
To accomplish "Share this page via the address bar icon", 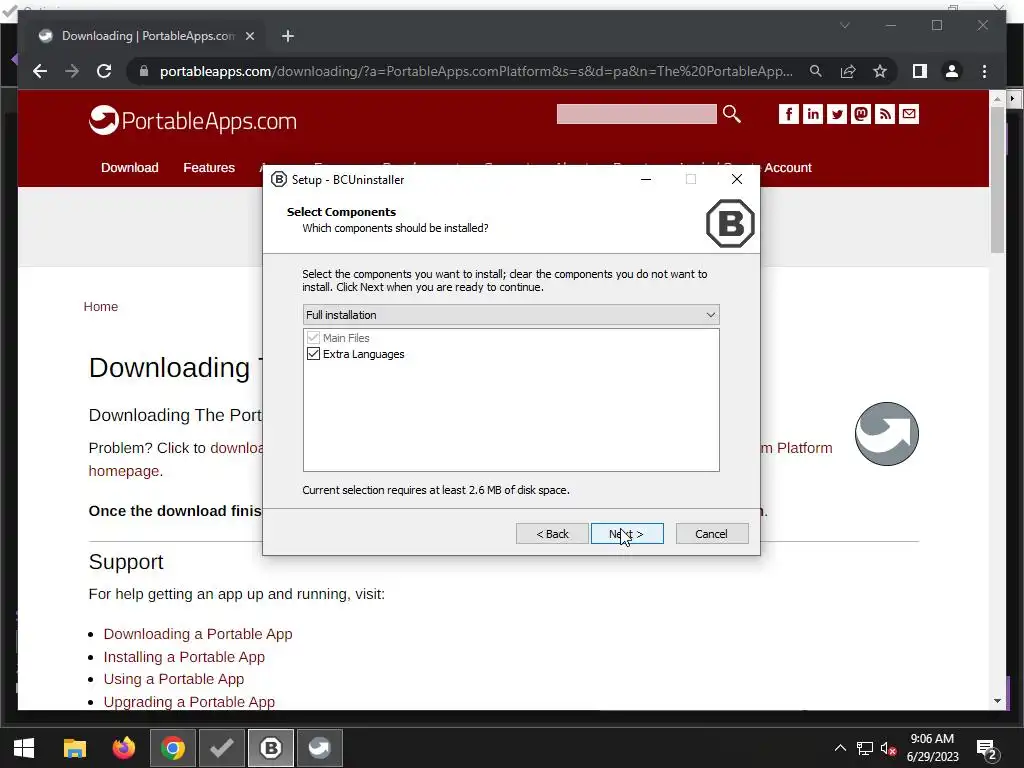I will click(848, 71).
